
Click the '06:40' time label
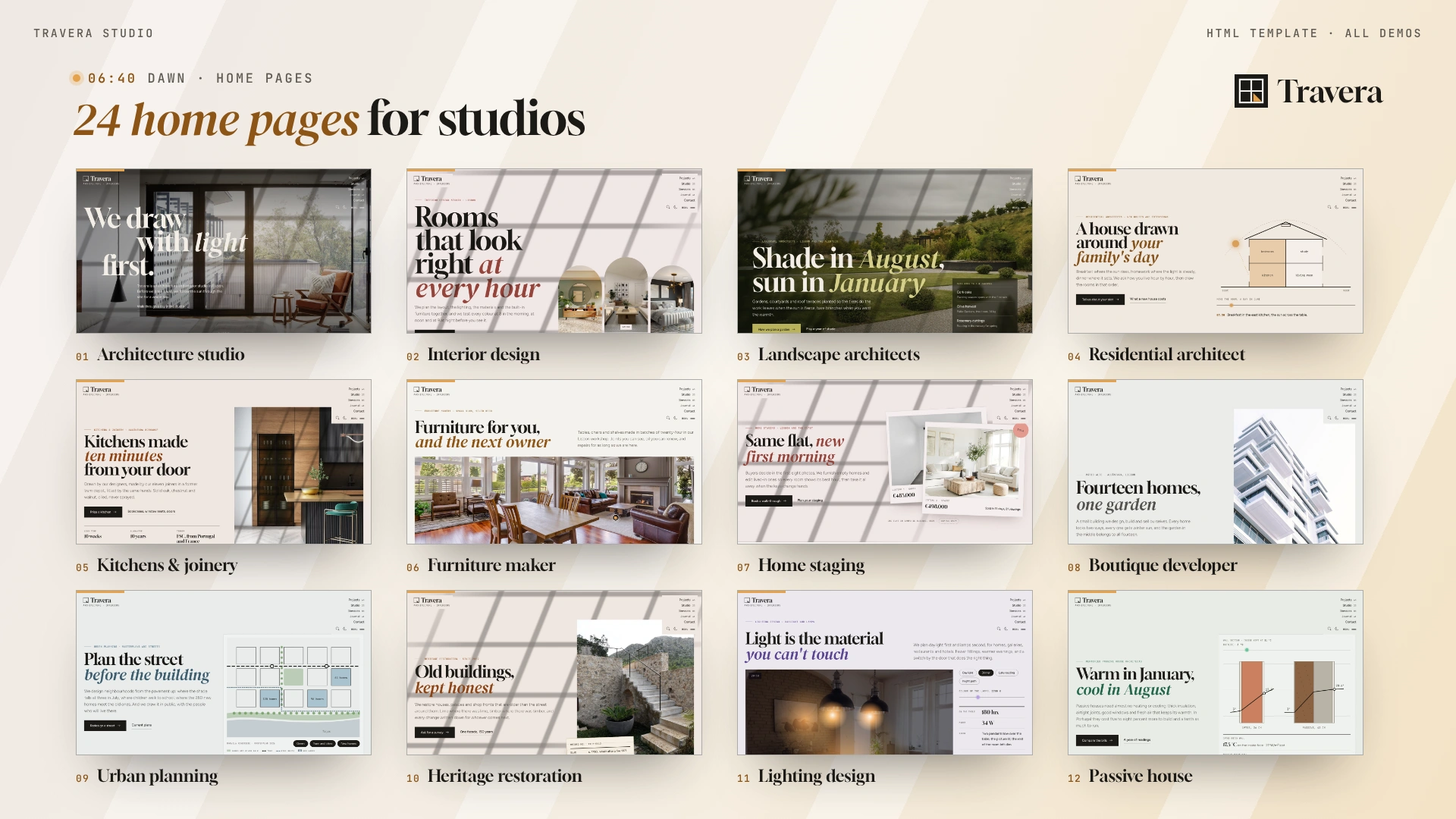[111, 78]
